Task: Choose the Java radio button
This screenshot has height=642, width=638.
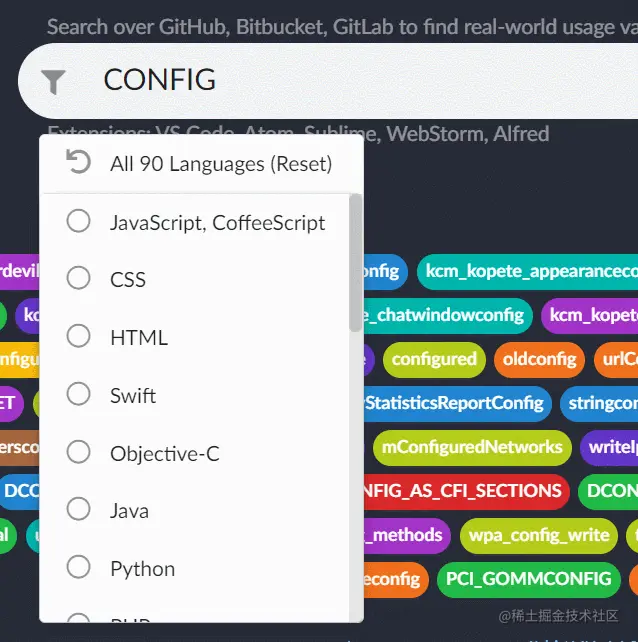Action: (x=79, y=509)
